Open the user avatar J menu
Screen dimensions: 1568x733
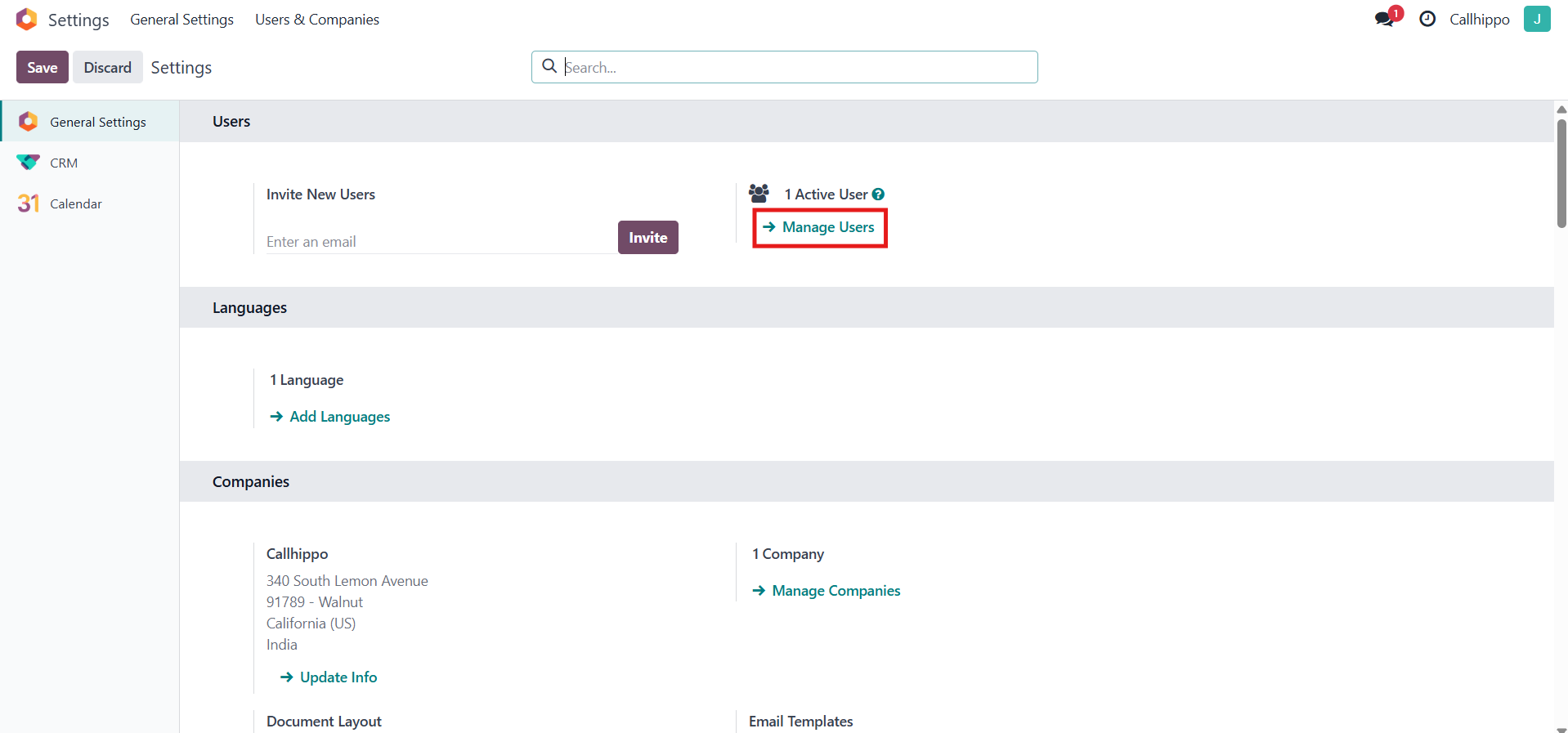tap(1537, 19)
